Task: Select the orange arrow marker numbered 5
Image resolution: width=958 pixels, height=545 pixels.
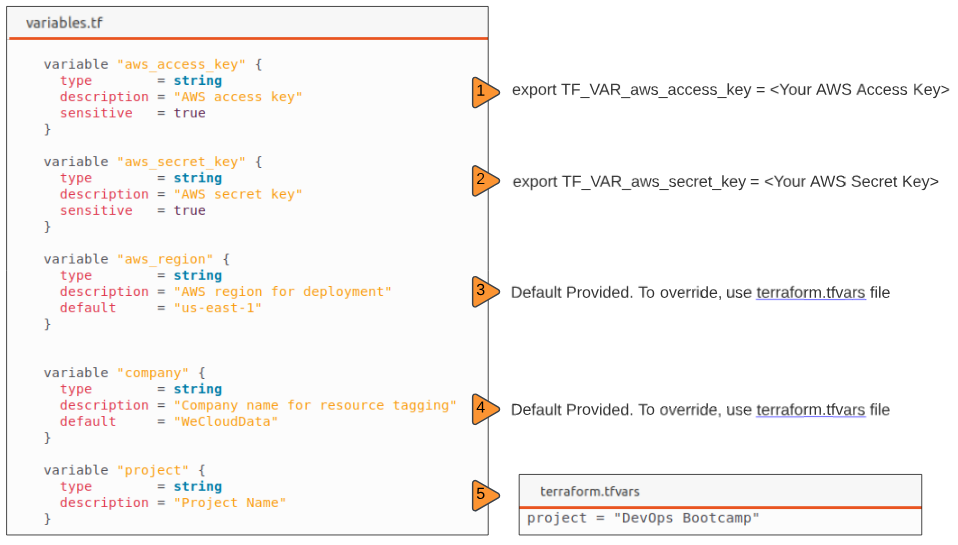Action: [484, 494]
